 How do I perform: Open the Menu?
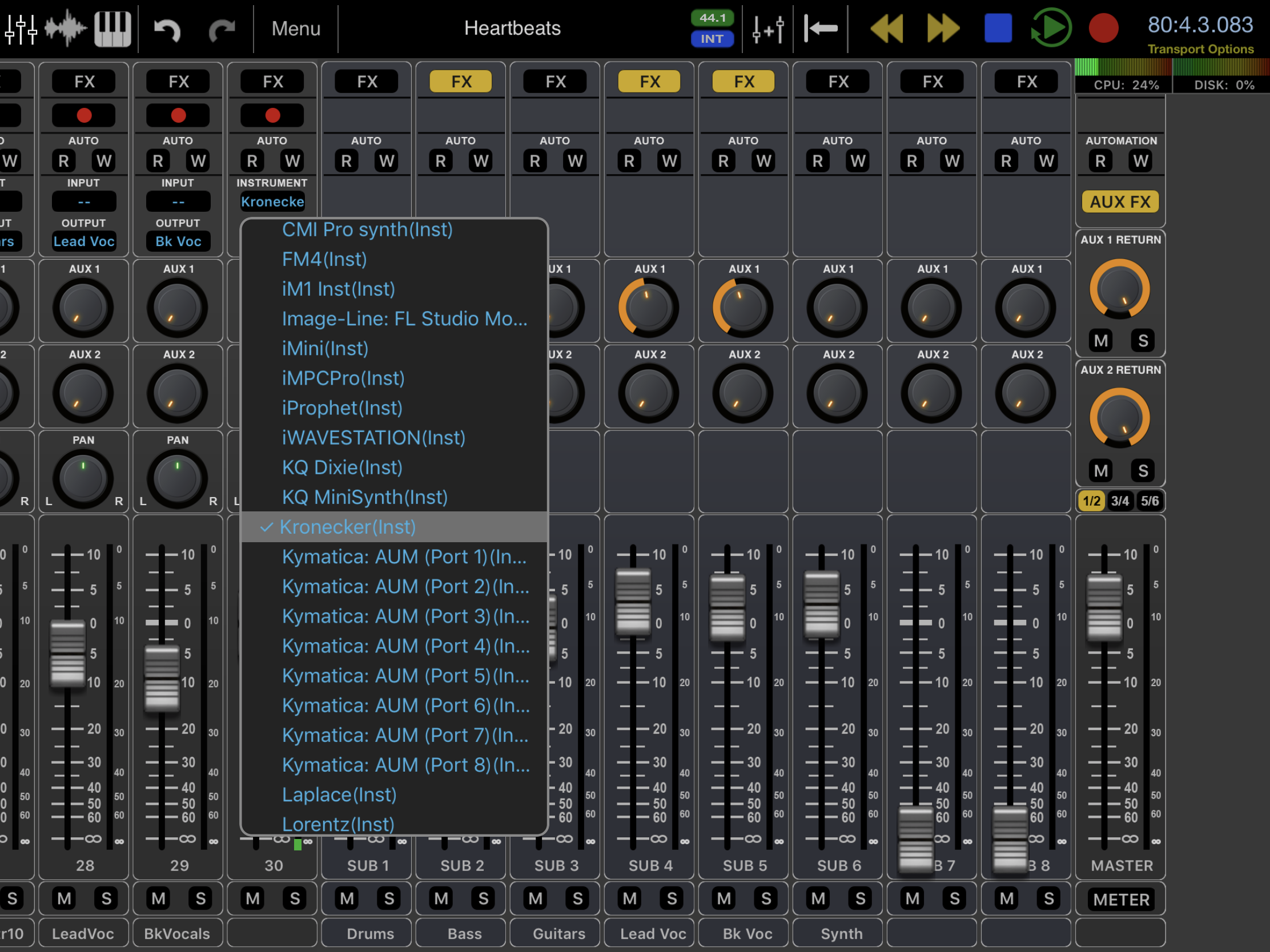[296, 29]
